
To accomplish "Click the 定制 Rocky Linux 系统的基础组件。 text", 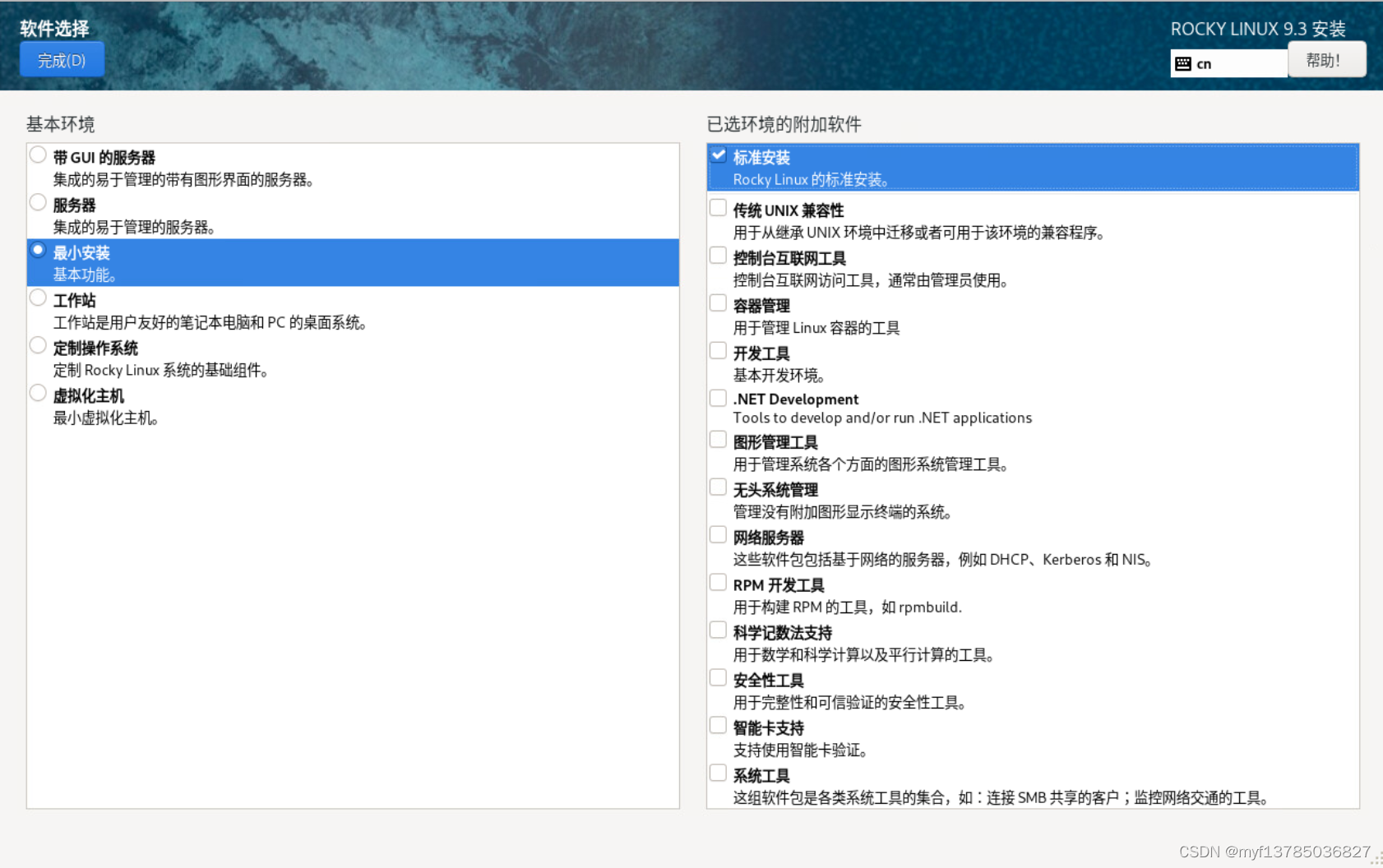I will 162,370.
